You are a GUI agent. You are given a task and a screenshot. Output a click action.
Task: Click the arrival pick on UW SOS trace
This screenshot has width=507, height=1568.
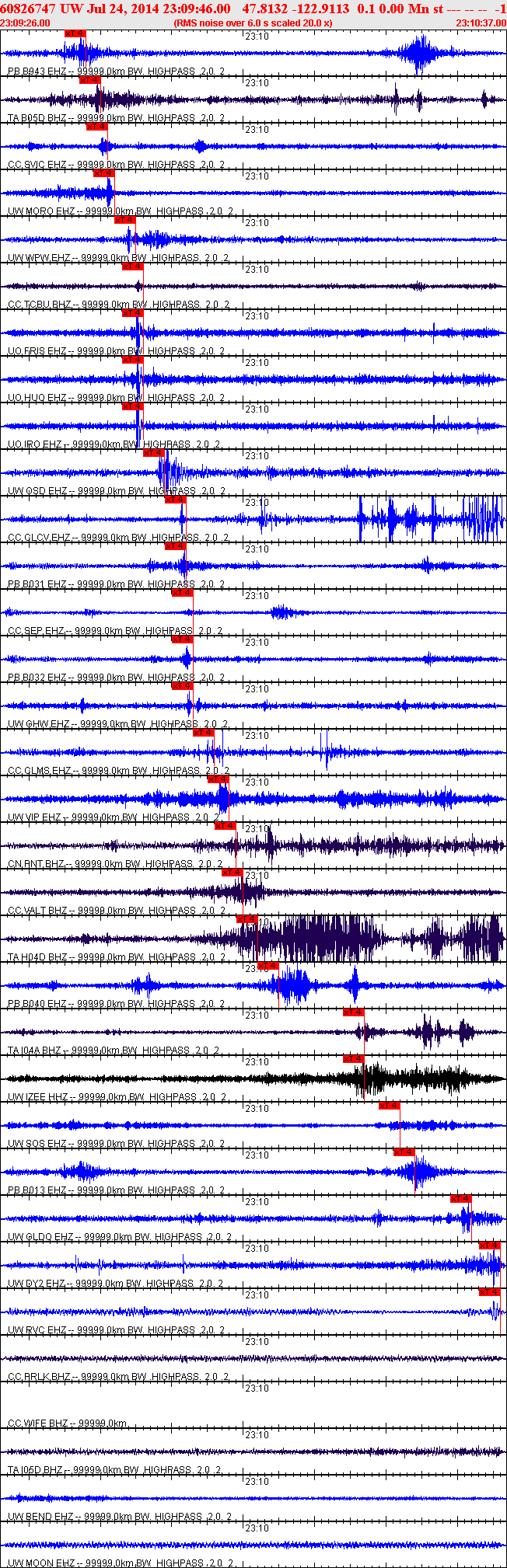(x=390, y=1106)
